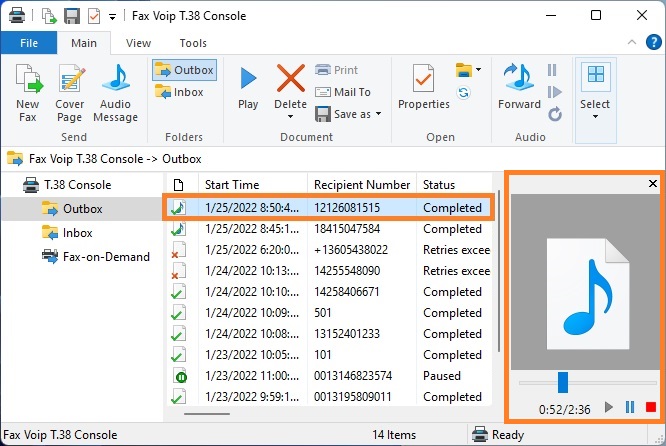Click the ribbon resume playback icon
This screenshot has width=666, height=446.
pos(554,92)
